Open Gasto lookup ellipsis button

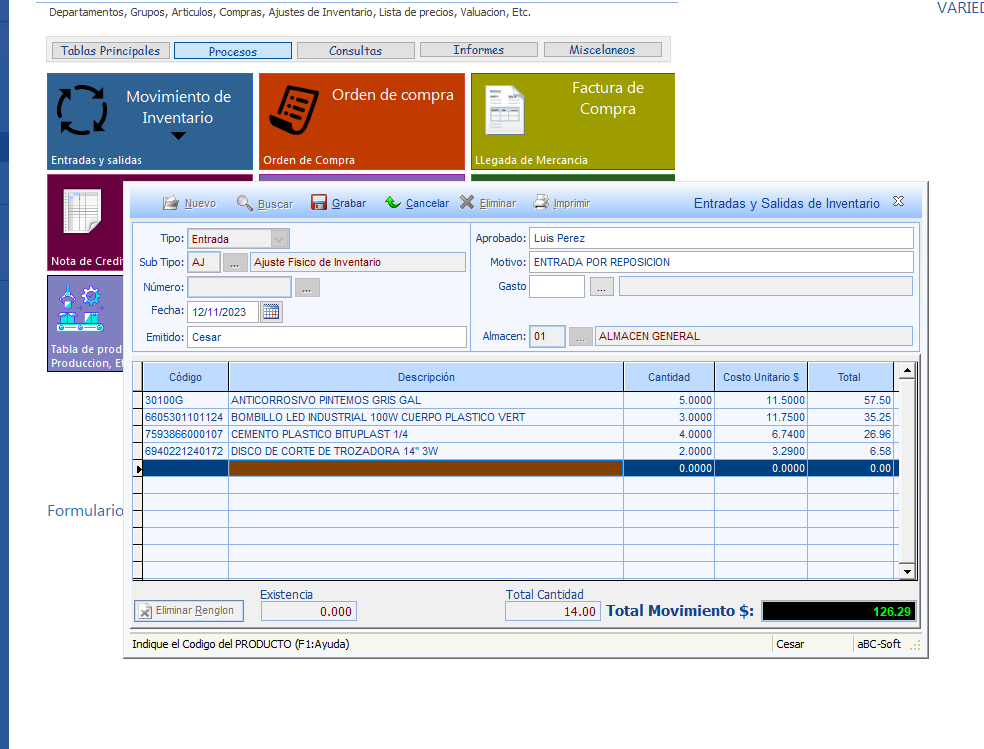coord(601,287)
